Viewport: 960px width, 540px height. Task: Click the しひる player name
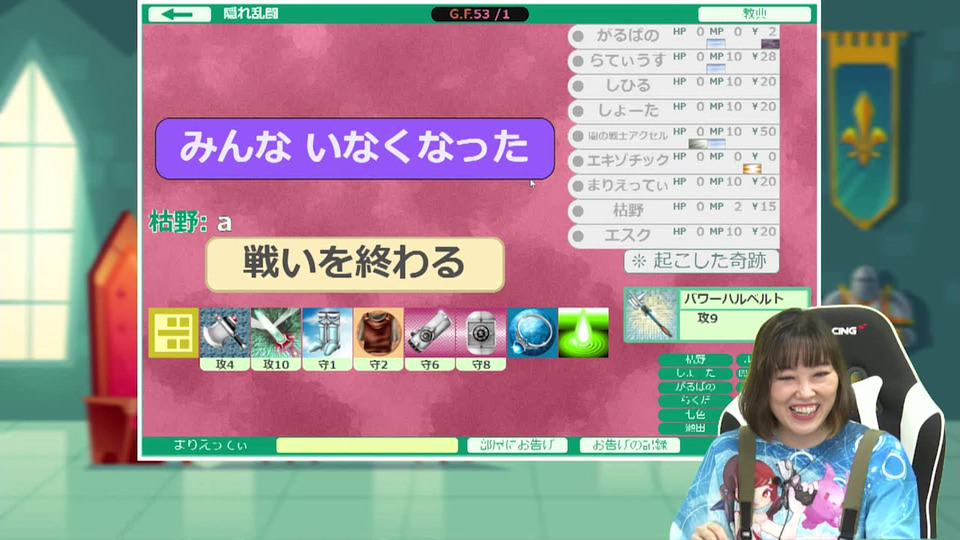coord(628,86)
